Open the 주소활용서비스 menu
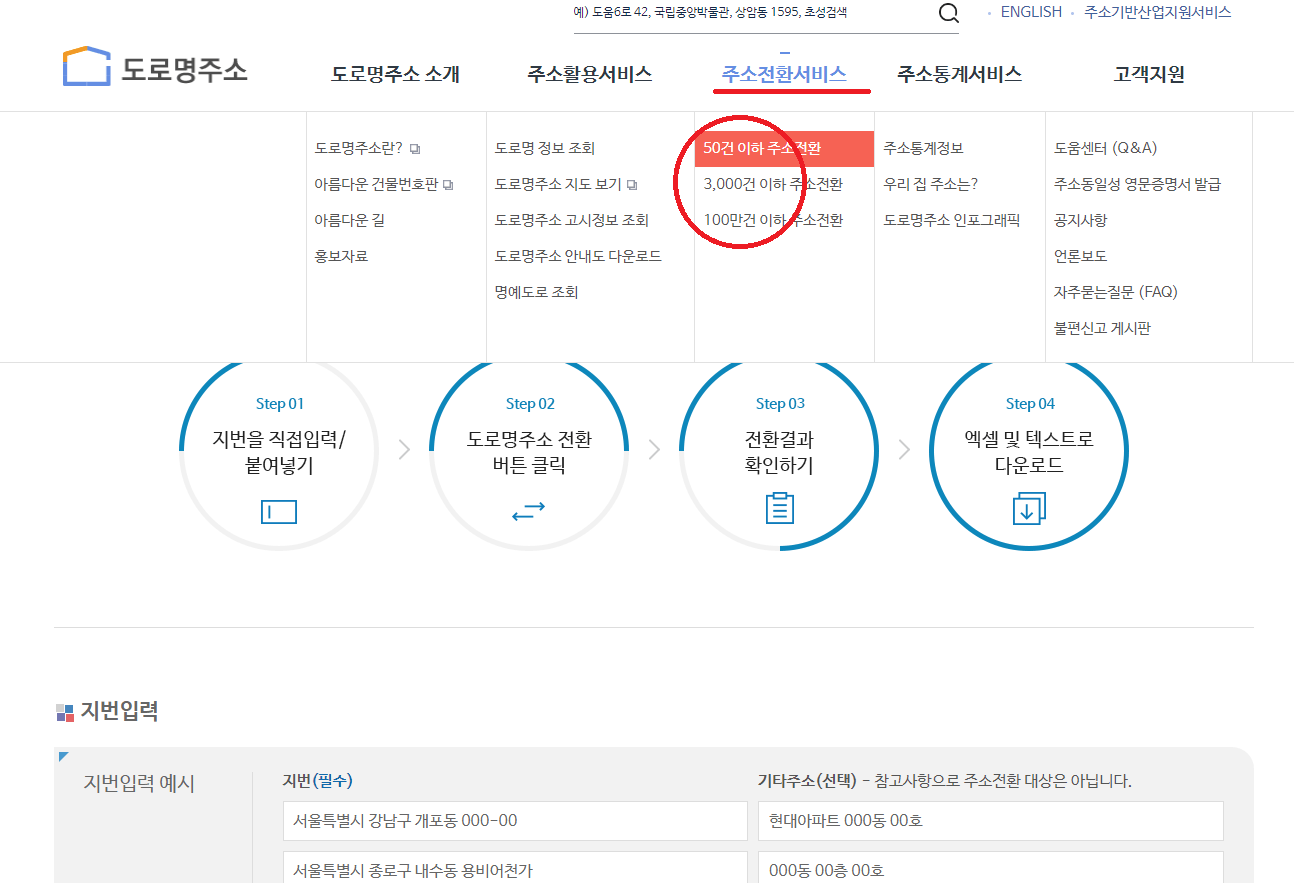The image size is (1294, 883). click(590, 74)
